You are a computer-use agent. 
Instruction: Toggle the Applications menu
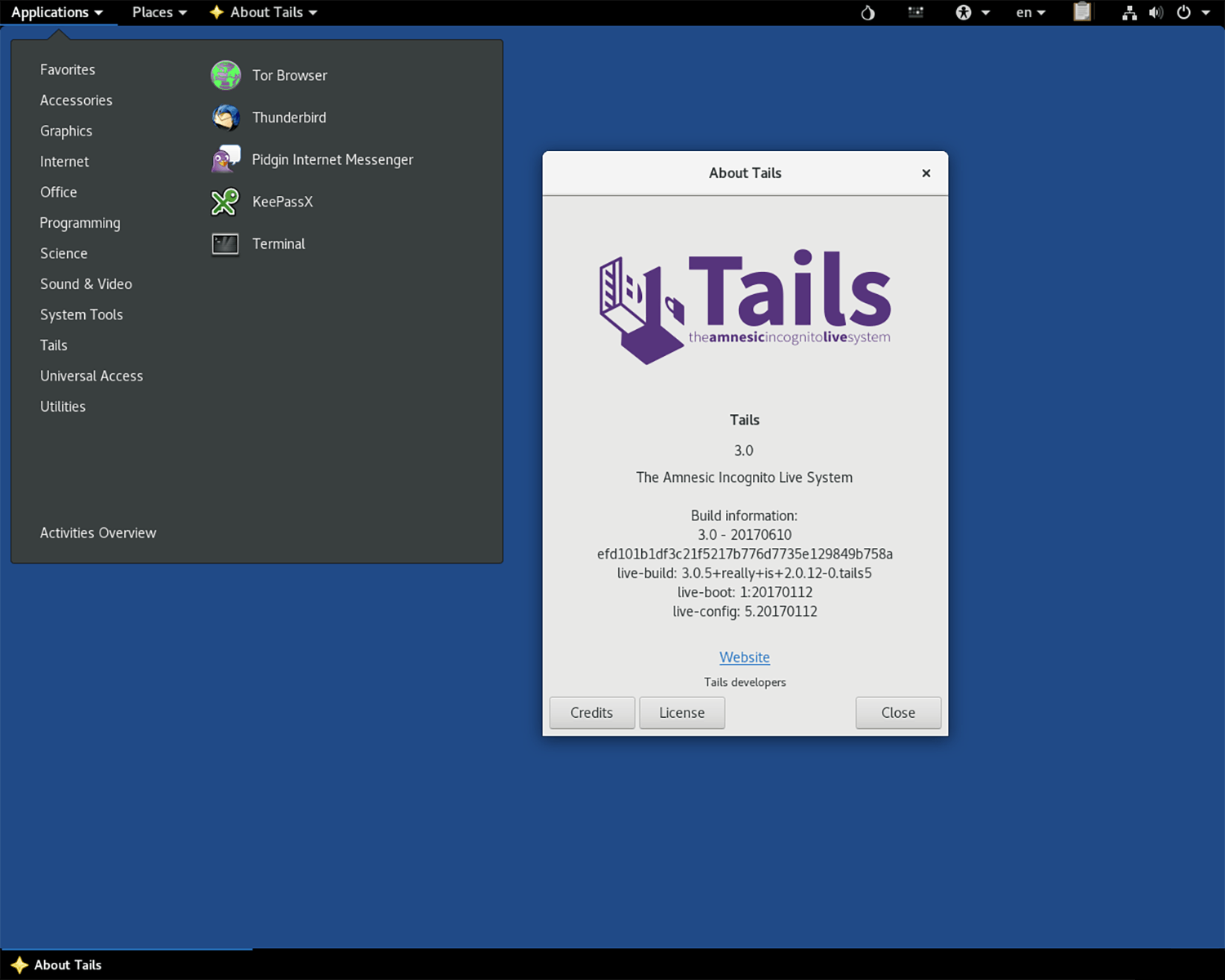[57, 12]
